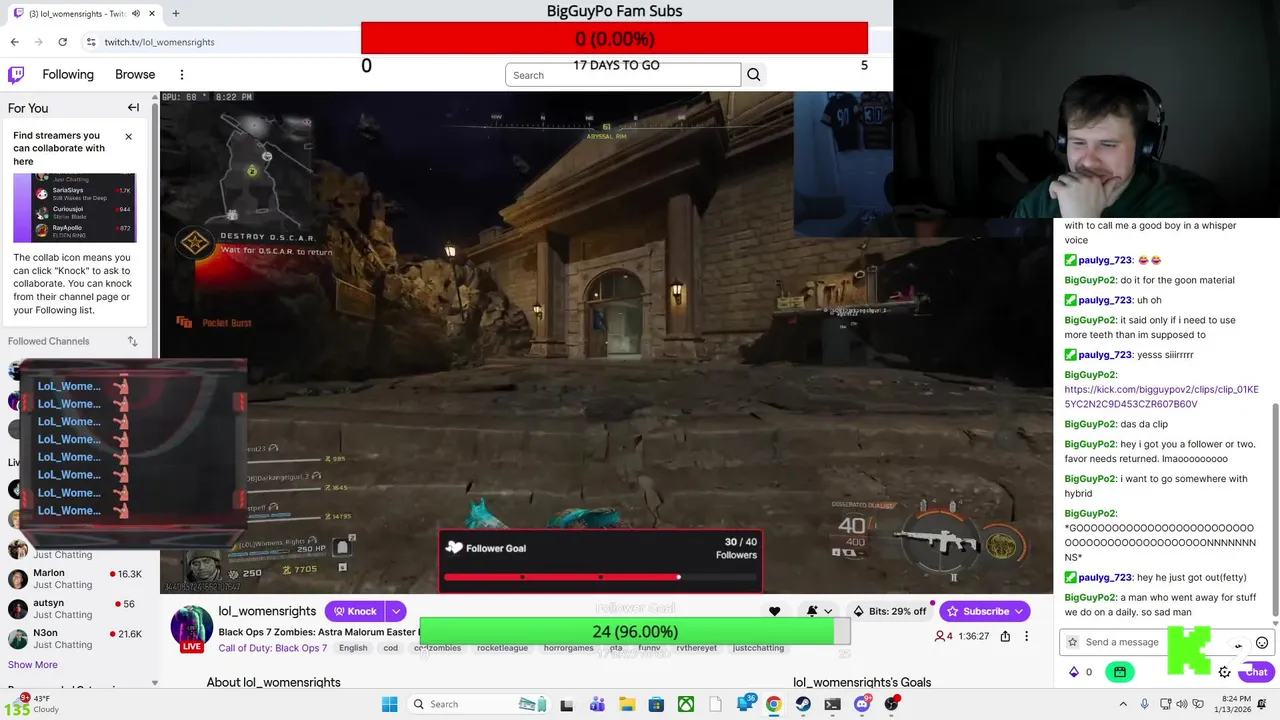This screenshot has height=720, width=1280.
Task: Open the Windows Start button
Action: (x=389, y=704)
